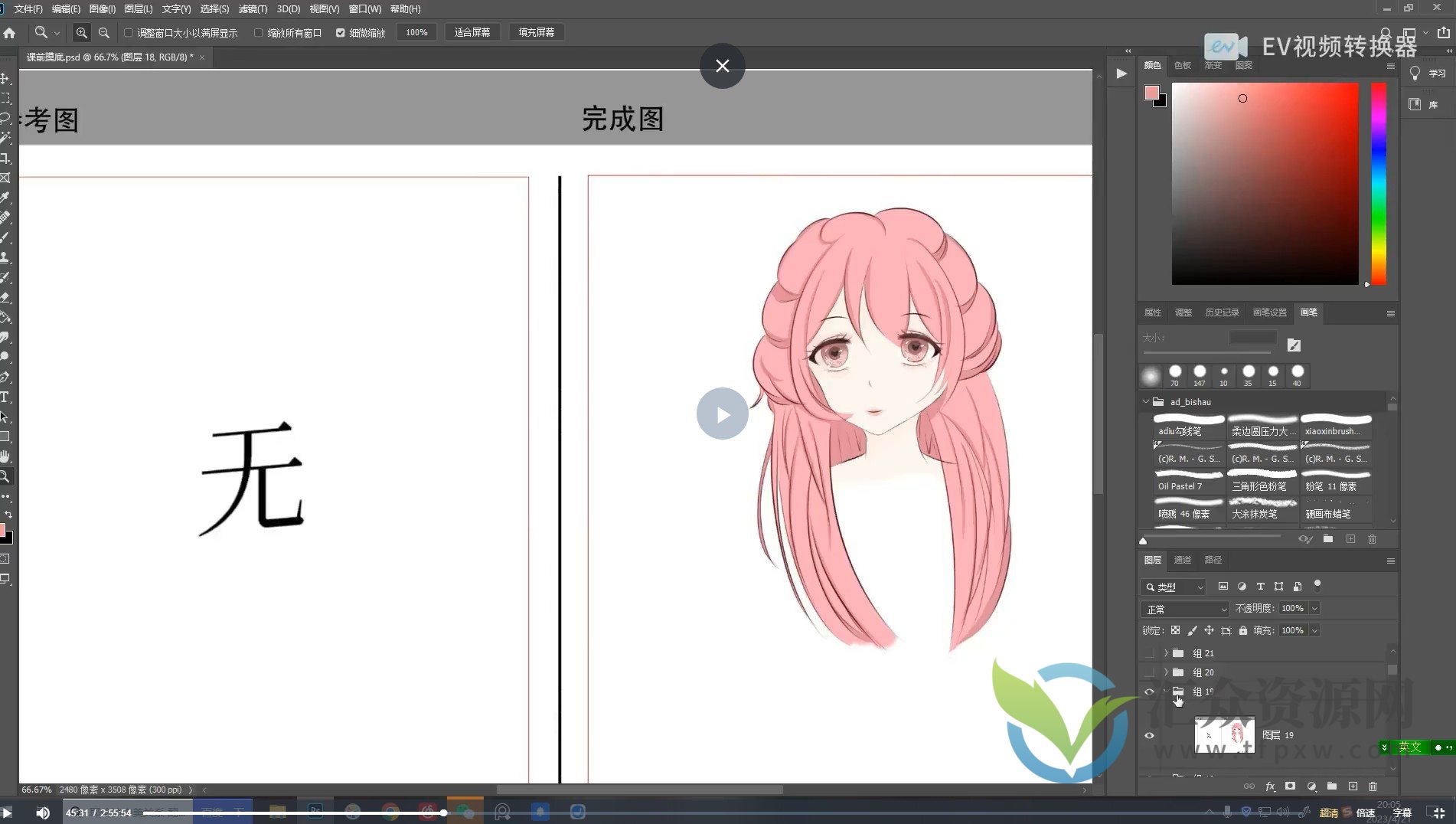The width and height of the screenshot is (1456, 824).
Task: Click the New group folder icon in Layers panel
Action: pos(1332,786)
